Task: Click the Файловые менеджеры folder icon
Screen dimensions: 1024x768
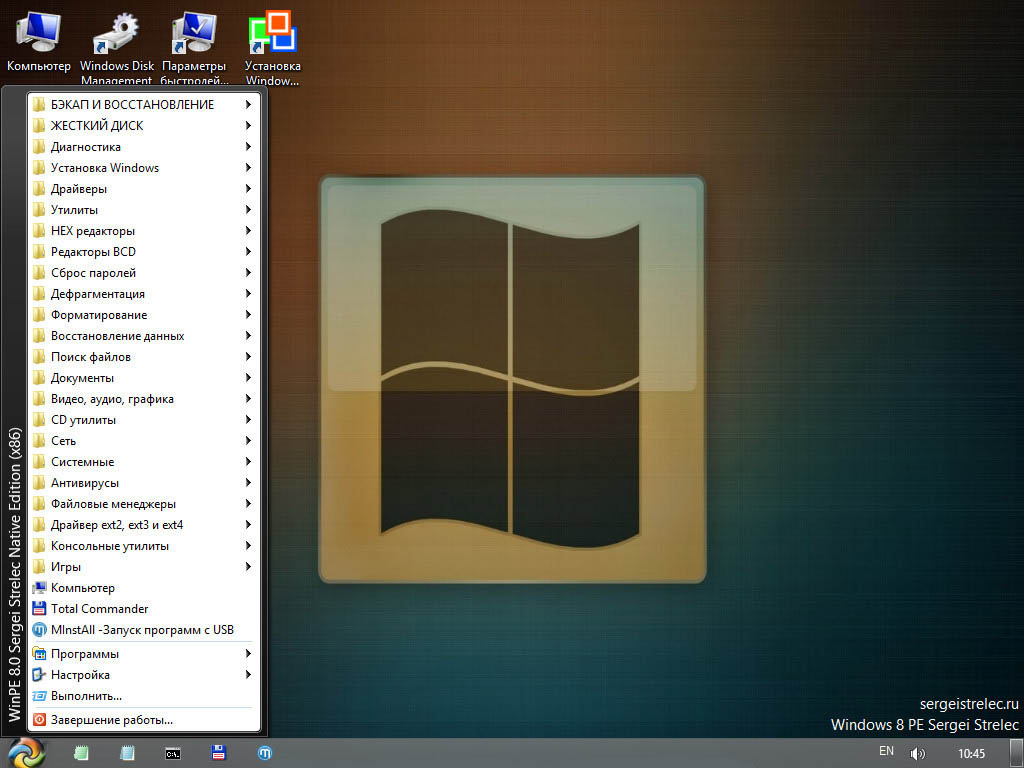Action: 39,504
